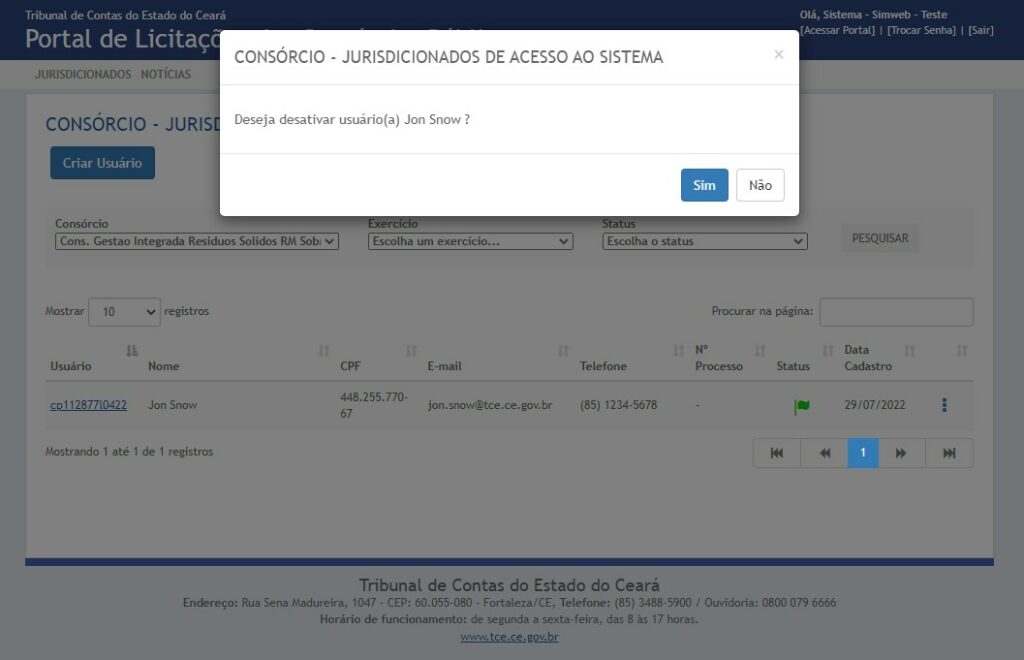Click the green flag status icon
This screenshot has height=660, width=1024.
[x=801, y=406]
